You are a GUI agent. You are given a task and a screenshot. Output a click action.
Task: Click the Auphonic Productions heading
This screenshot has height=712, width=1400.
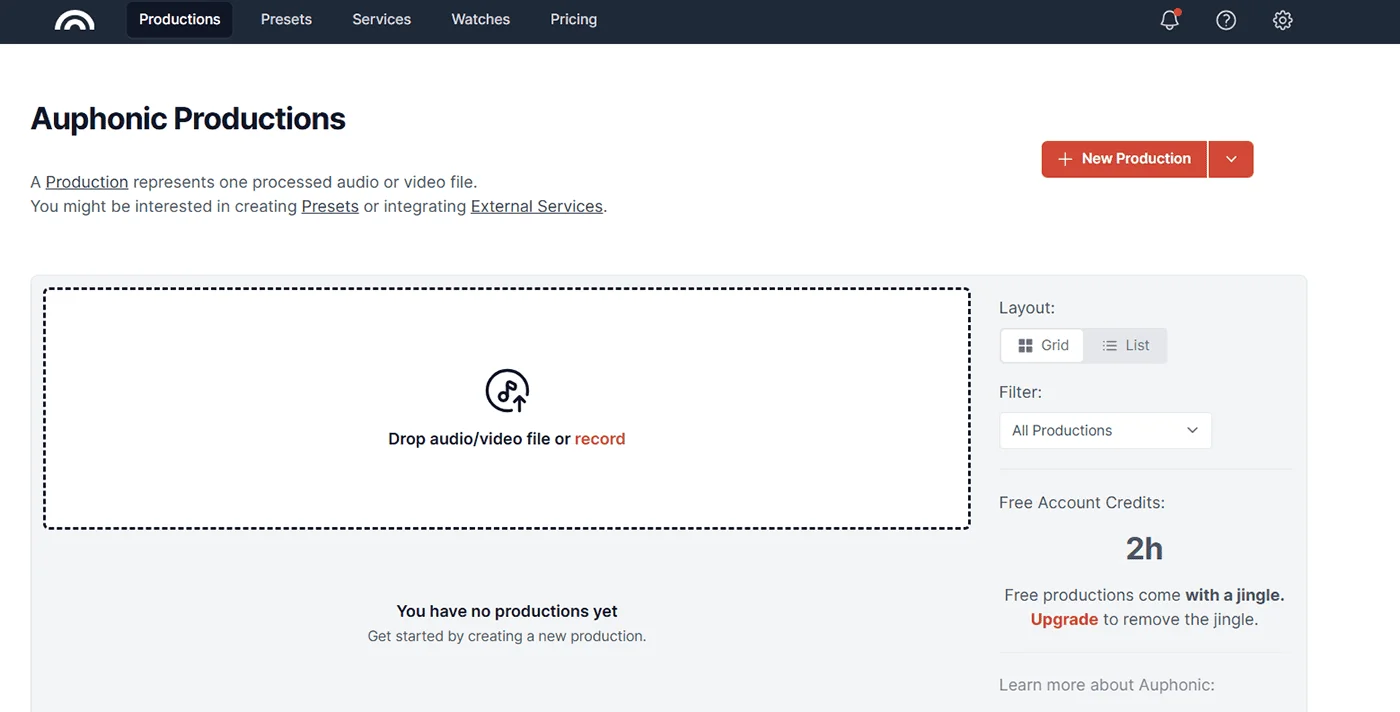pyautogui.click(x=188, y=119)
